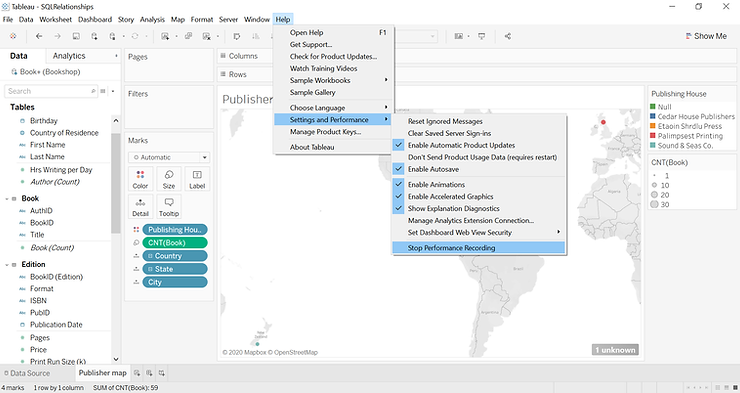This screenshot has height=393, width=740.
Task: Click the Redo forward arrow
Action: 58,36
